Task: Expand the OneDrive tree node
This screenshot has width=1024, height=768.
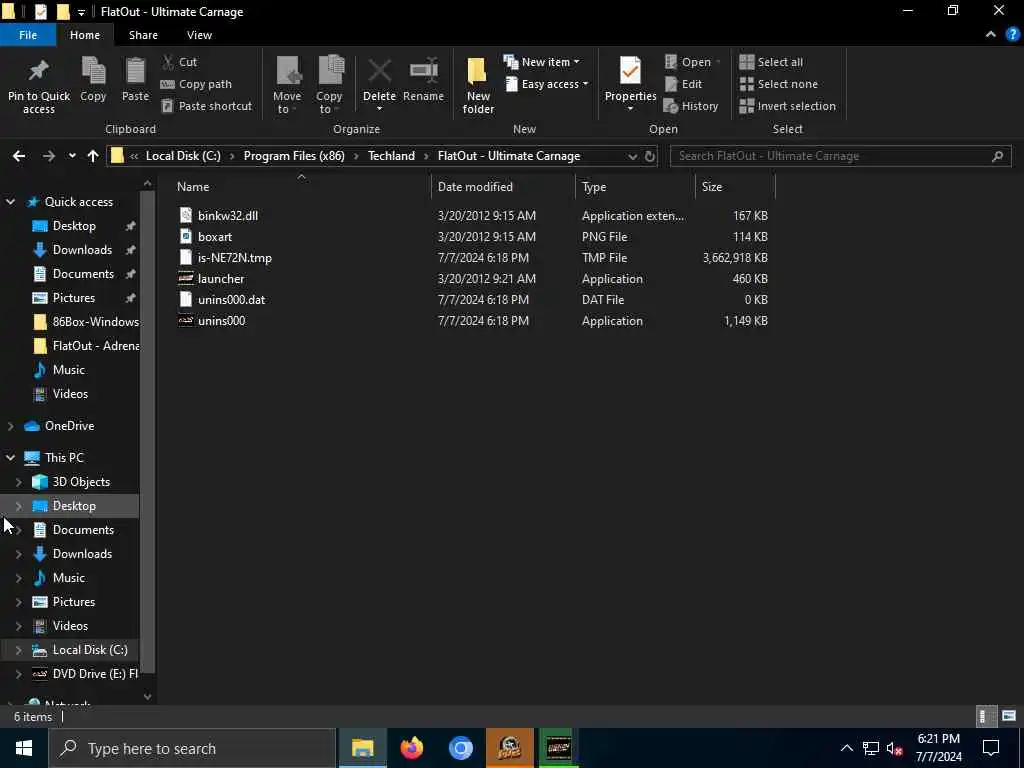Action: (x=10, y=426)
